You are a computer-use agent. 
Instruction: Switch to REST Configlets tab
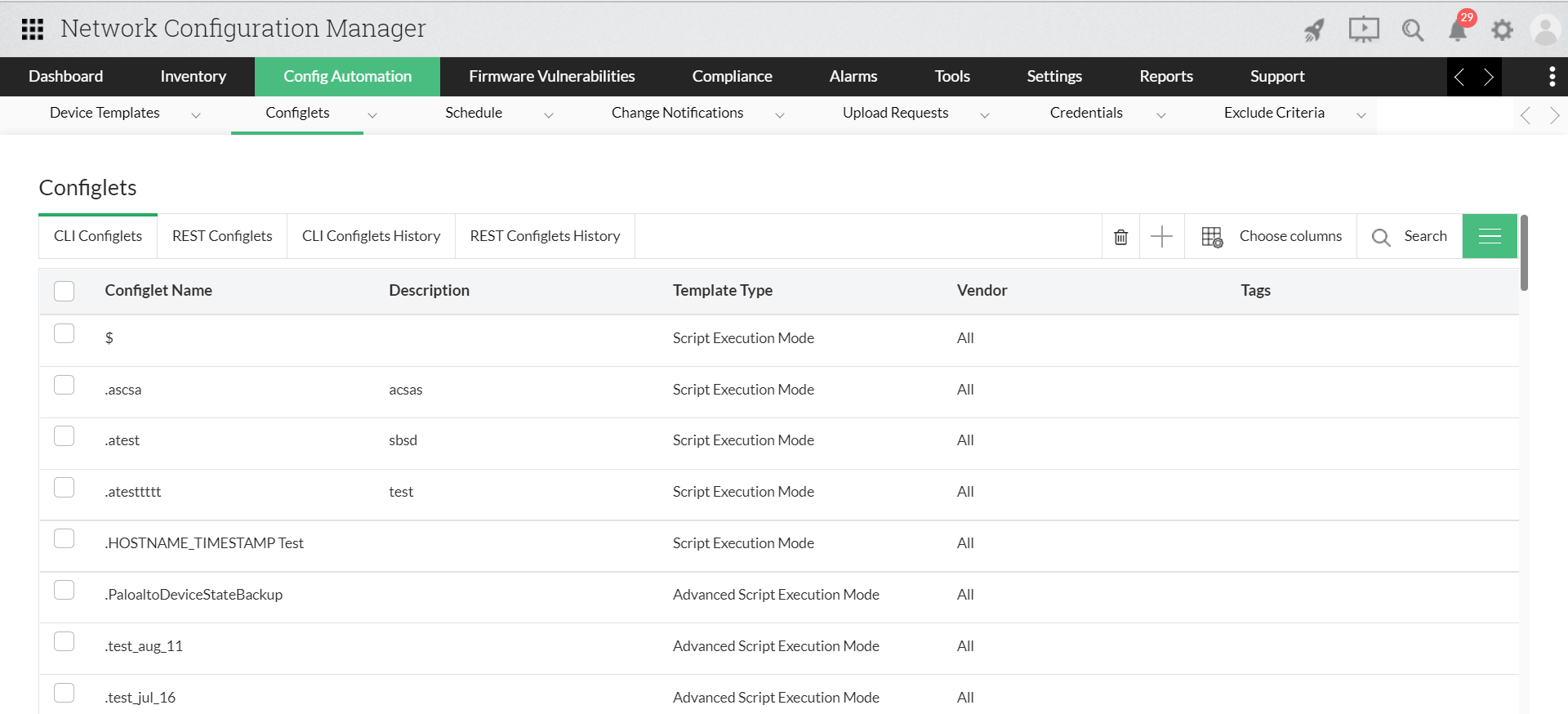[222, 236]
